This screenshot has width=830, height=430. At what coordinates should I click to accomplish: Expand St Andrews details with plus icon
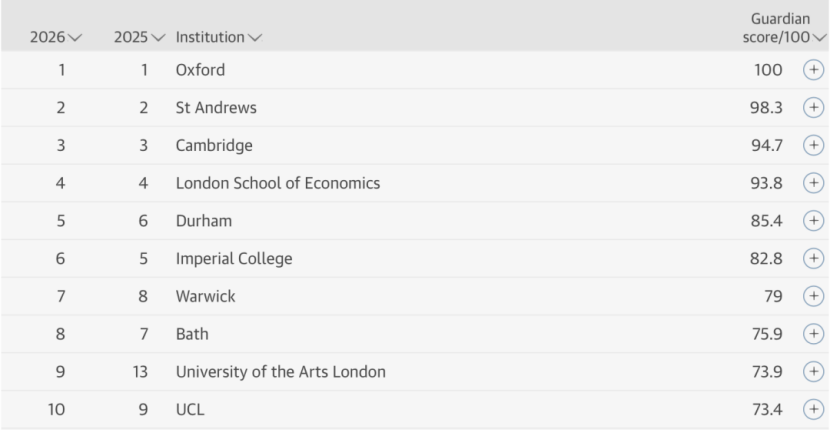(x=814, y=108)
